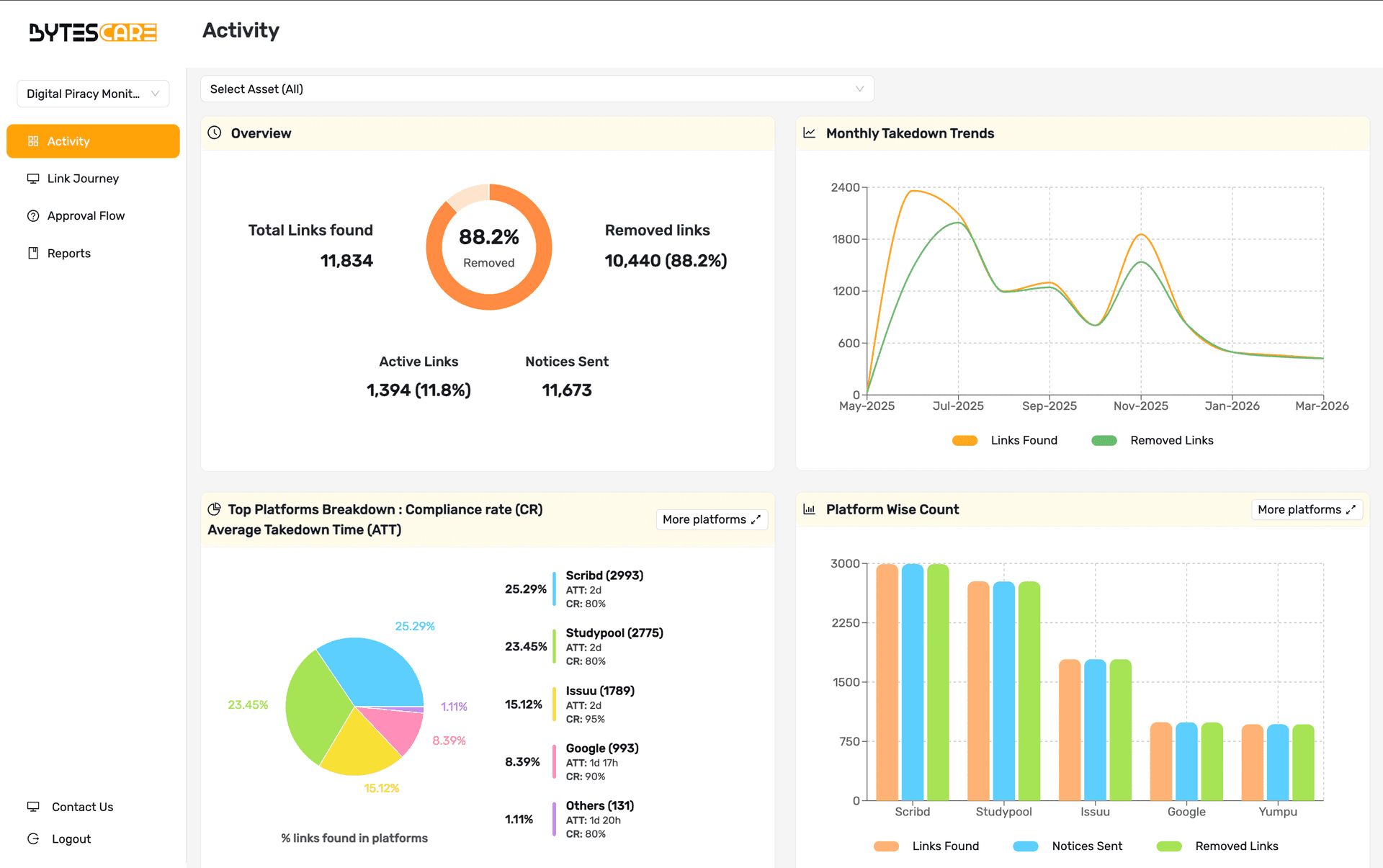Click the Logout arrow icon
Screen dimensions: 1383x868
(33, 838)
